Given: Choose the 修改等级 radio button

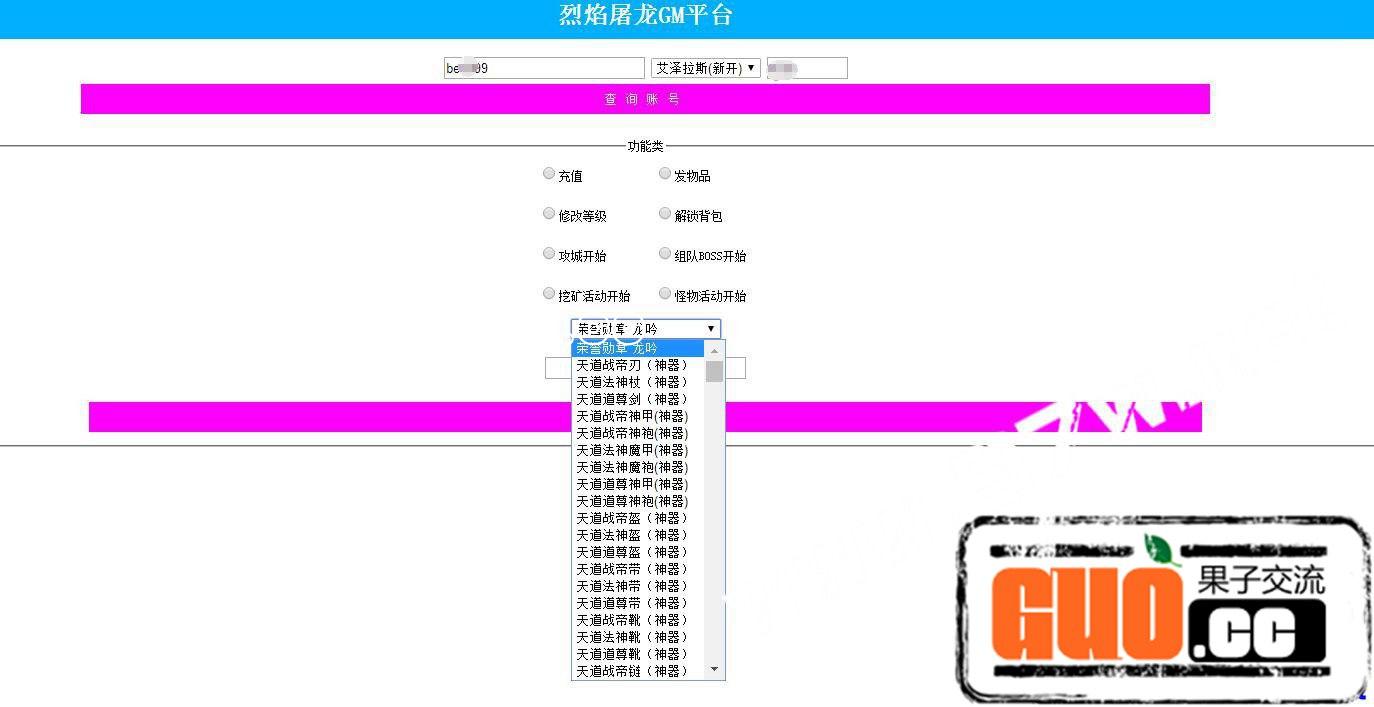Looking at the screenshot, I should [549, 214].
